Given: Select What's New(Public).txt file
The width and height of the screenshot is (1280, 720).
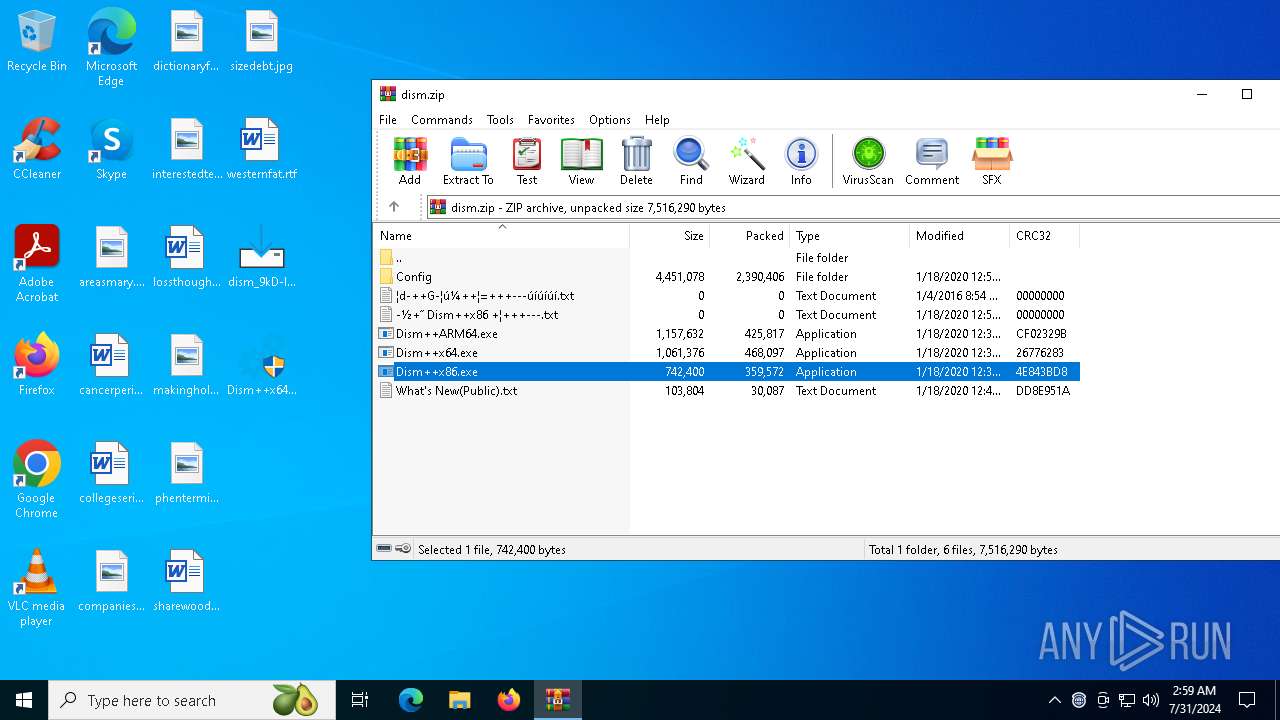Looking at the screenshot, I should 727,391.
